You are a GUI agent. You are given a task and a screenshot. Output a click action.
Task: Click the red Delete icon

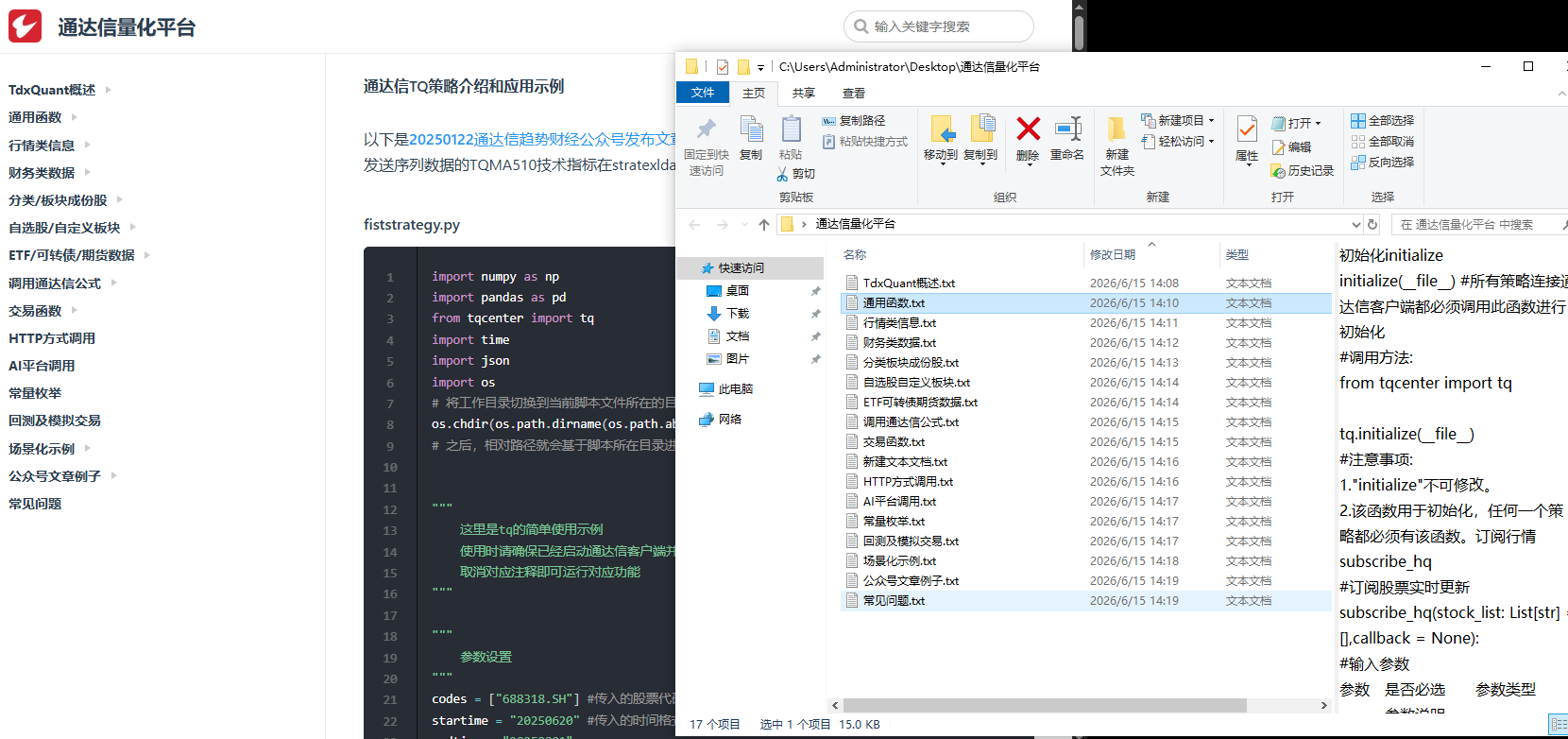point(1028,129)
